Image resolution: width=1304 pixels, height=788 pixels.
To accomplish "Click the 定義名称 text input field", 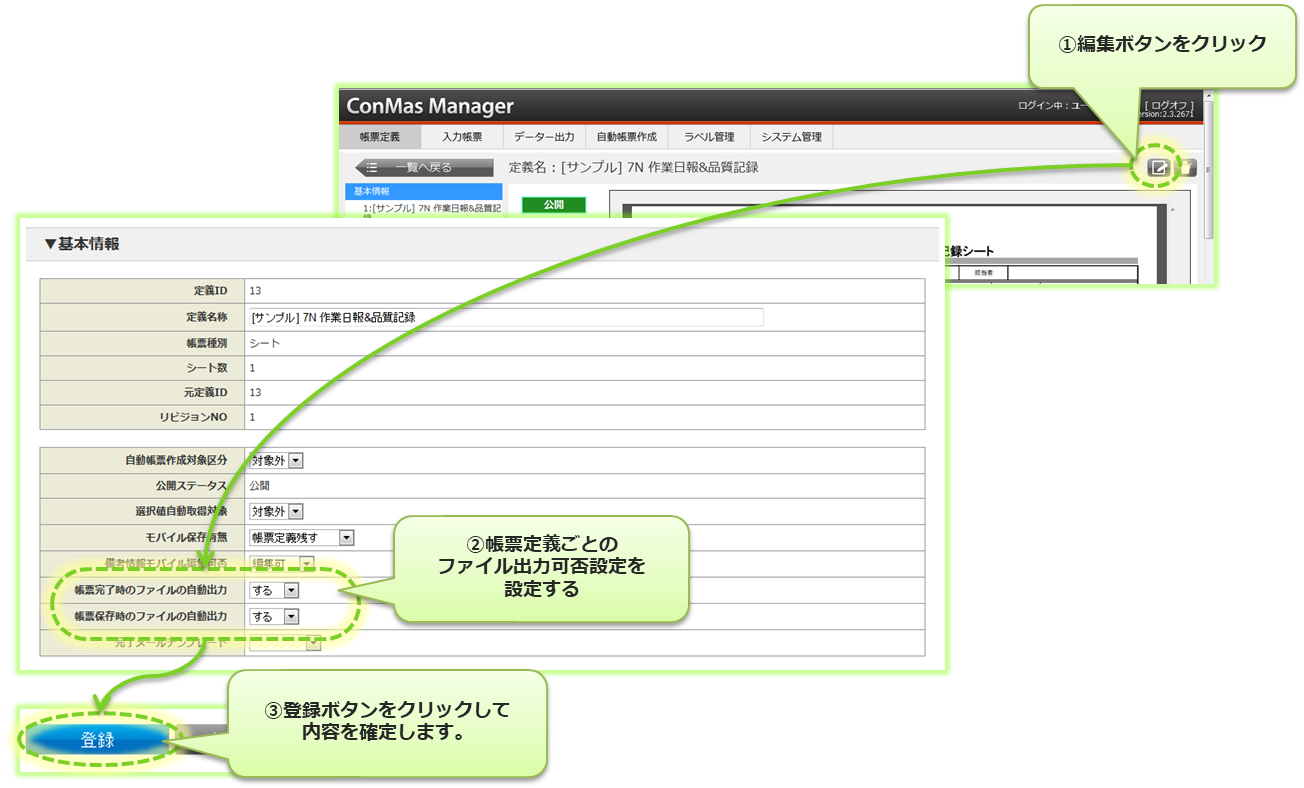I will [x=505, y=317].
